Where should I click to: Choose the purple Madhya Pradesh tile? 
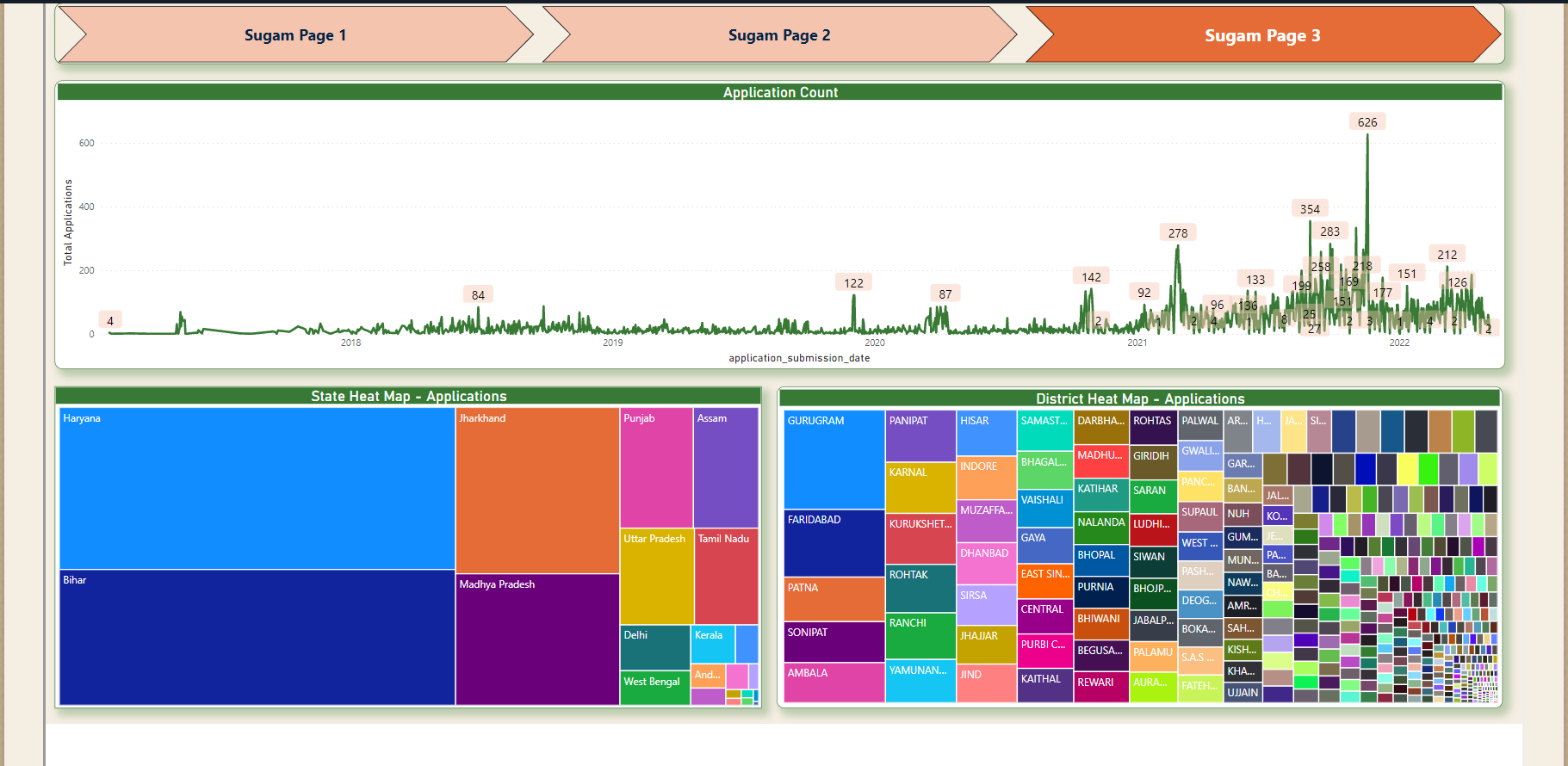tap(537, 639)
